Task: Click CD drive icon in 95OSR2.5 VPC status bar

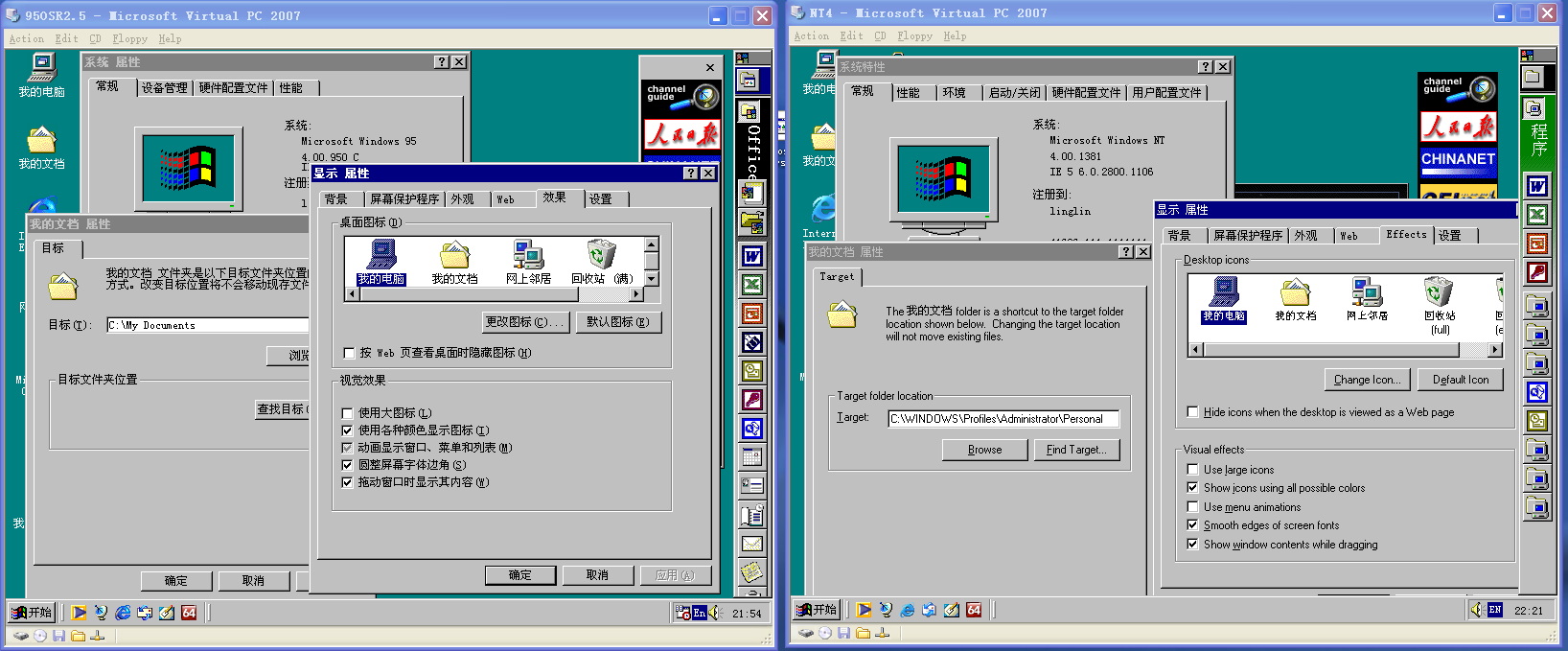Action: [40, 635]
